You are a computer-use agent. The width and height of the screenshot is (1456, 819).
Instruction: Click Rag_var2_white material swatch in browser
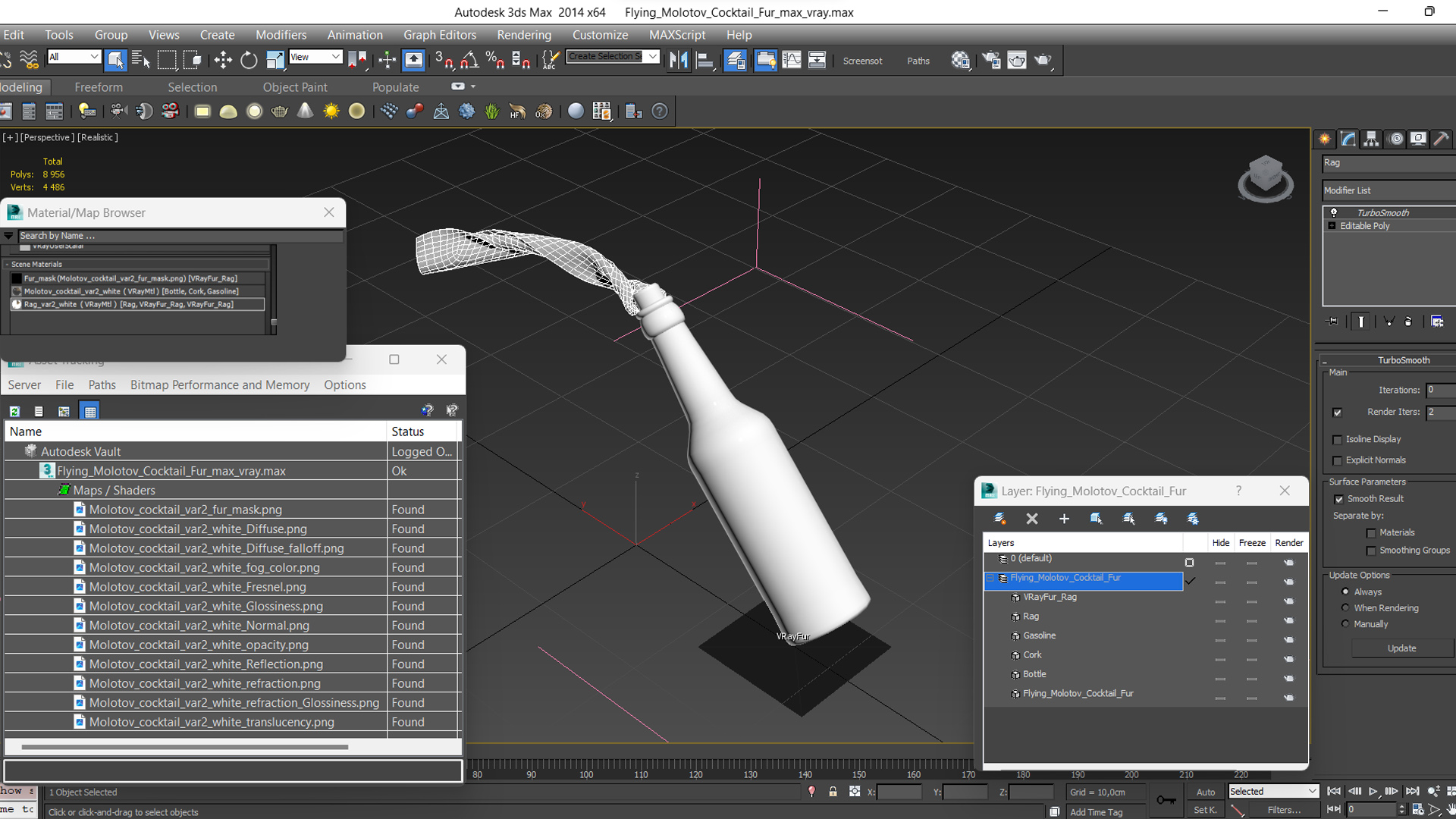tap(17, 304)
